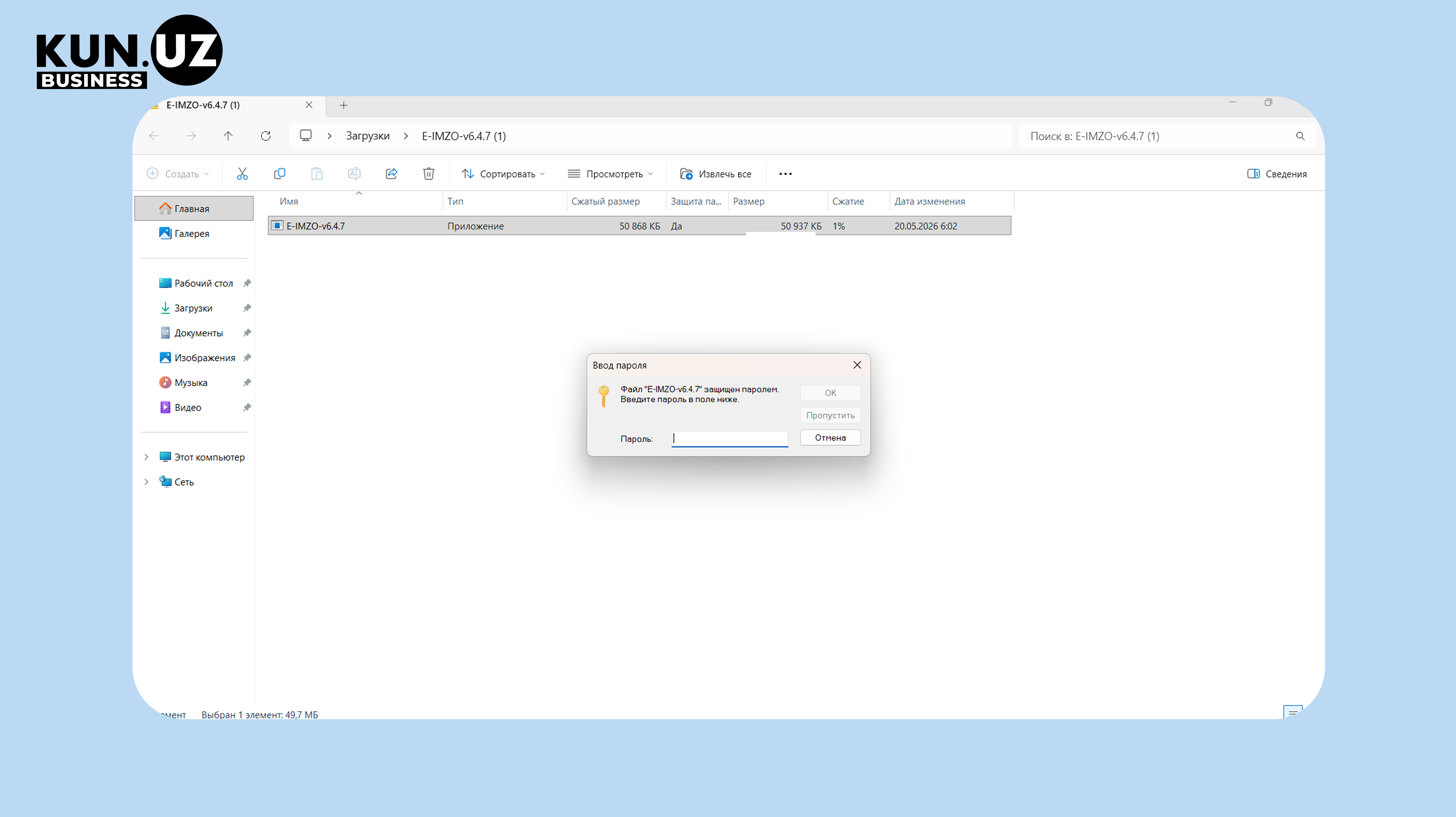Sort by the Имя column header

pyautogui.click(x=356, y=201)
